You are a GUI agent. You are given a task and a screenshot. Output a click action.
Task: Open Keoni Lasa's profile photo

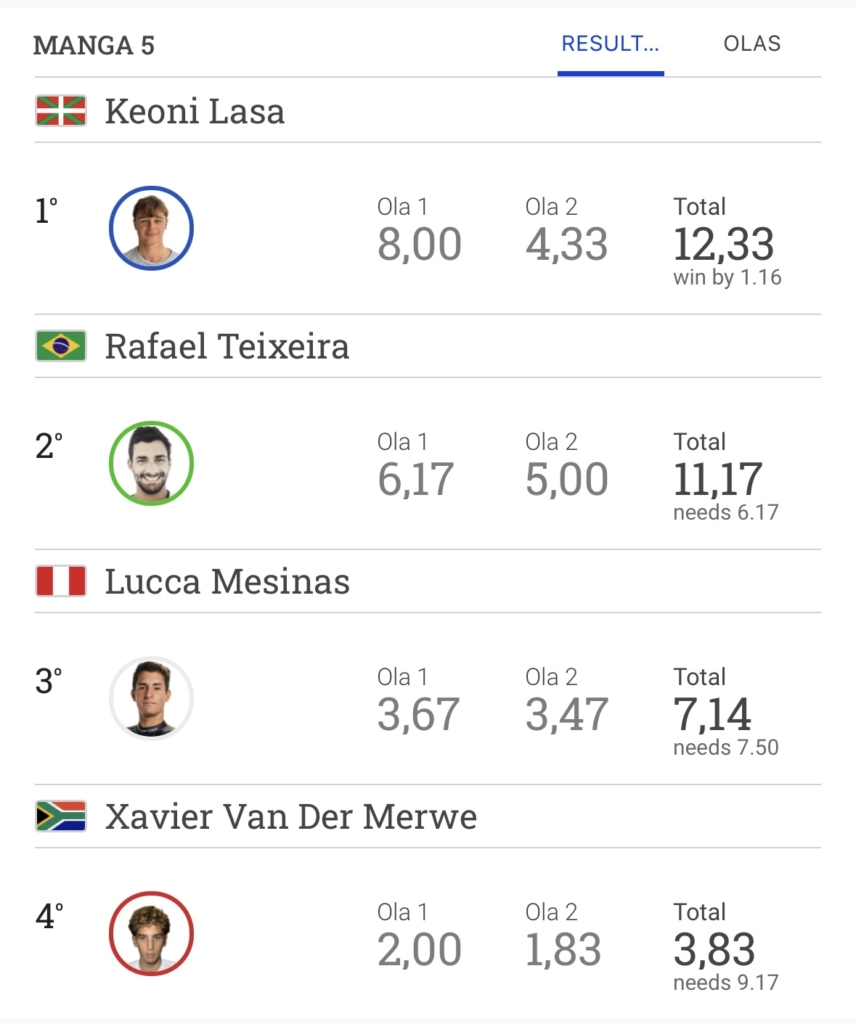151,228
